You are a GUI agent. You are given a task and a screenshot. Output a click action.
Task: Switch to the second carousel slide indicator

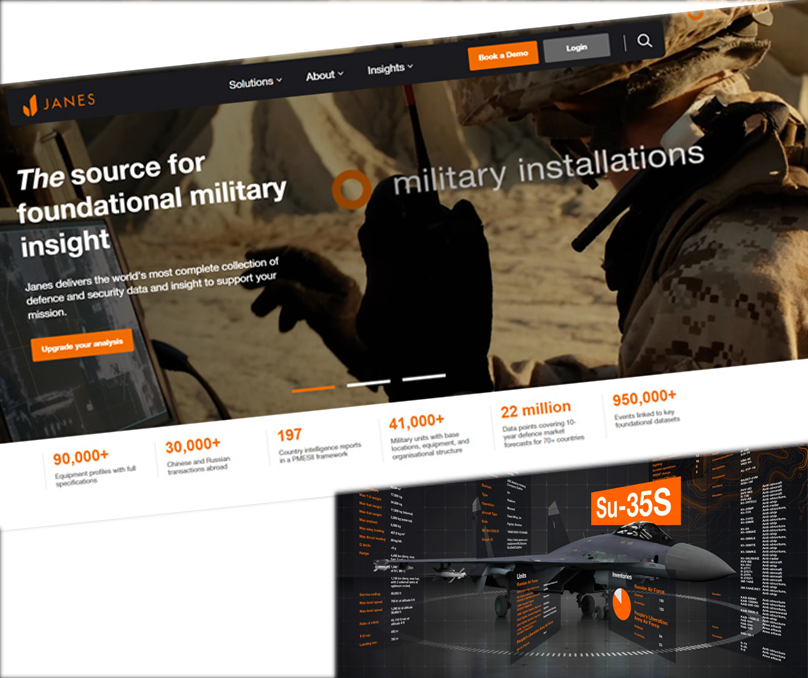[368, 382]
